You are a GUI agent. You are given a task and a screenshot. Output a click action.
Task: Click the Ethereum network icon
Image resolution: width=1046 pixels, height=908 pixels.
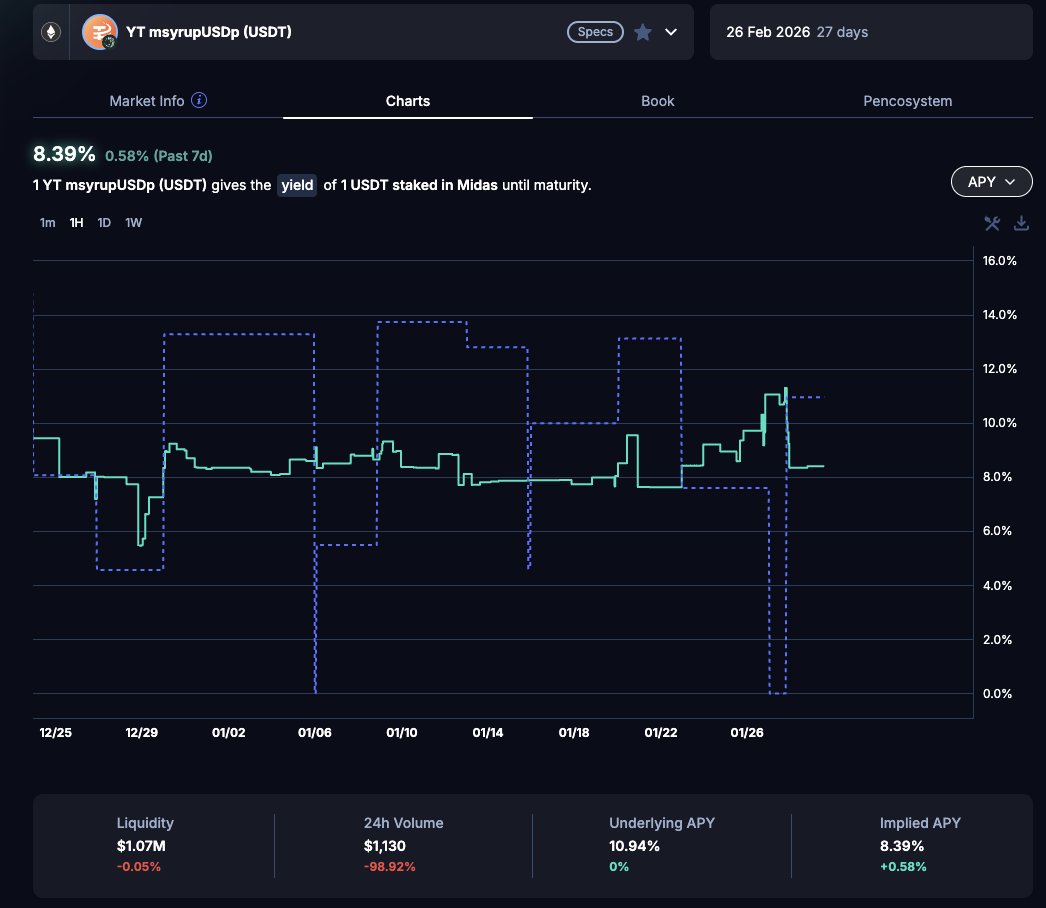50,32
